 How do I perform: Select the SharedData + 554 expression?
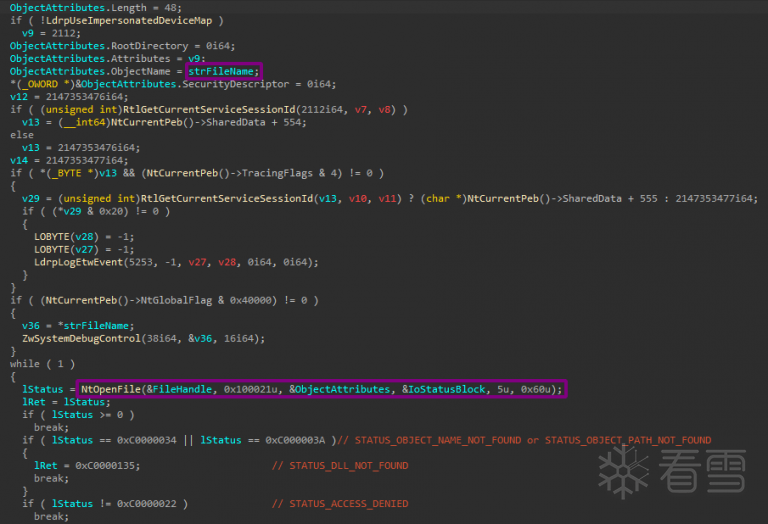click(x=254, y=122)
